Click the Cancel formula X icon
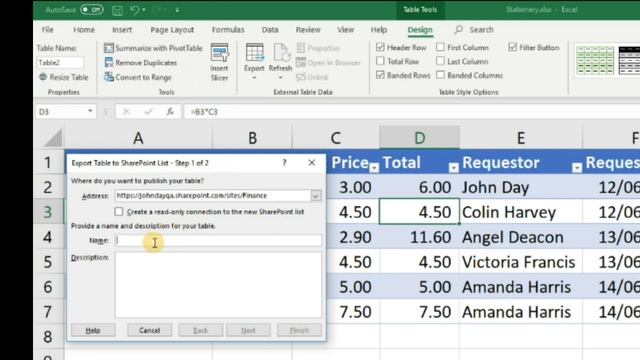Image resolution: width=640 pixels, height=360 pixels. click(126, 111)
